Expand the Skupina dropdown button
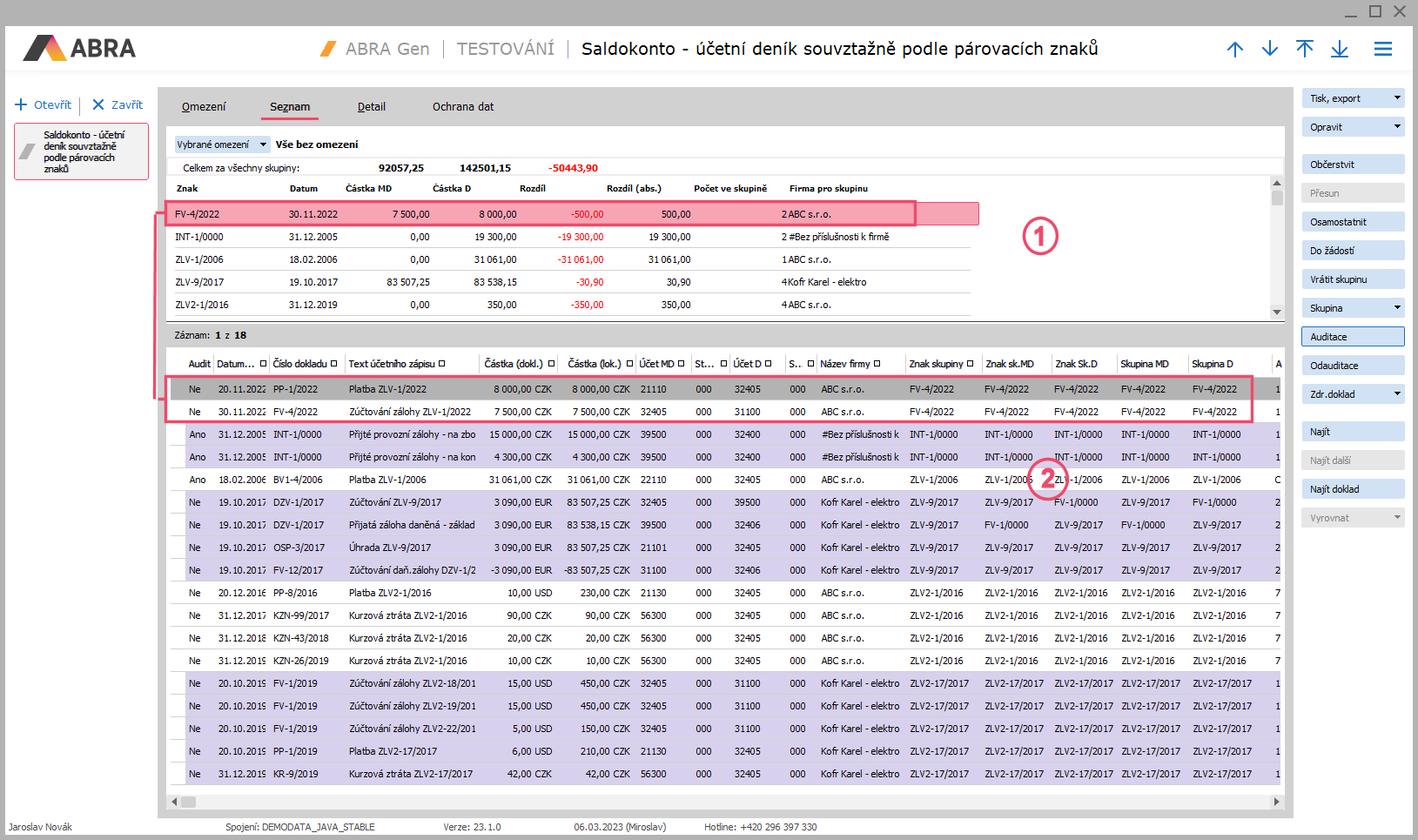The height and width of the screenshot is (840, 1418). click(1397, 308)
